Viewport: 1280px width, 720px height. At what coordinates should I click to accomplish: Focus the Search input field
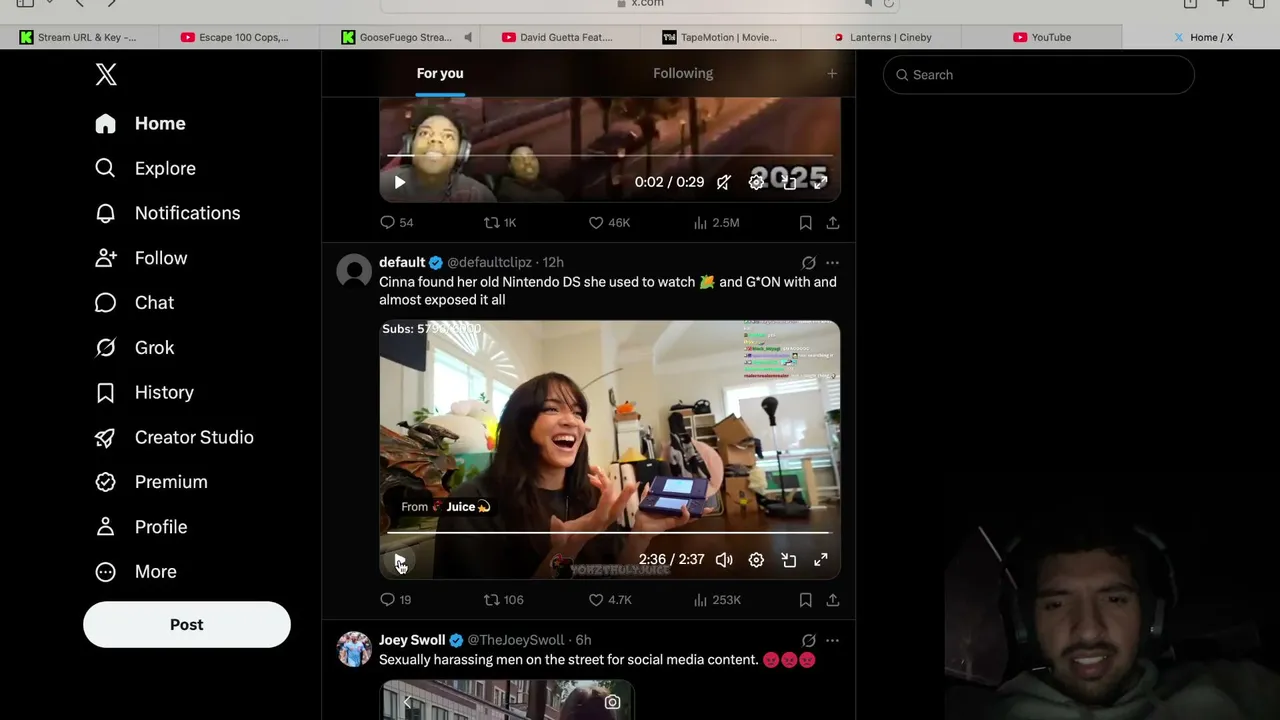tap(1039, 75)
